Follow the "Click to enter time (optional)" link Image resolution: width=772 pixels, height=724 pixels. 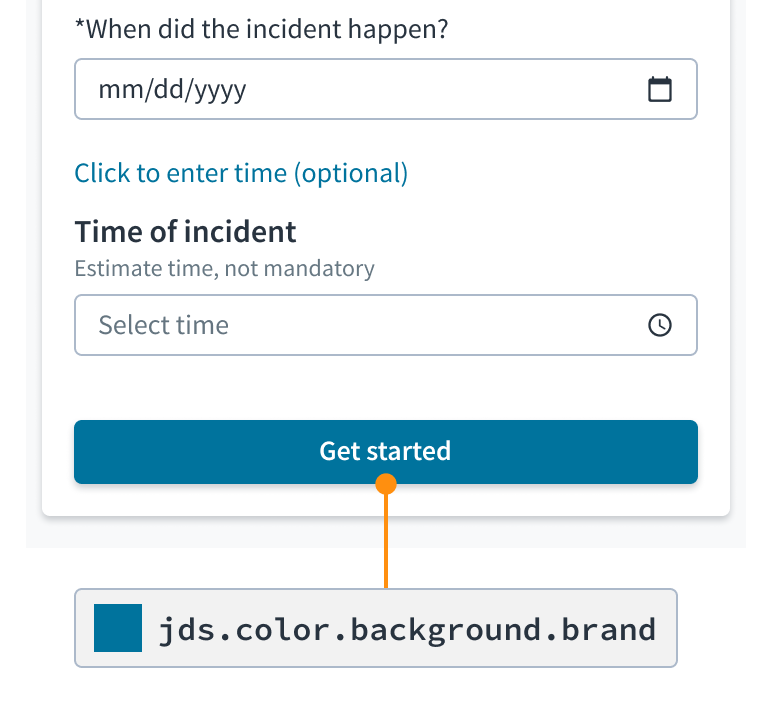point(241,173)
